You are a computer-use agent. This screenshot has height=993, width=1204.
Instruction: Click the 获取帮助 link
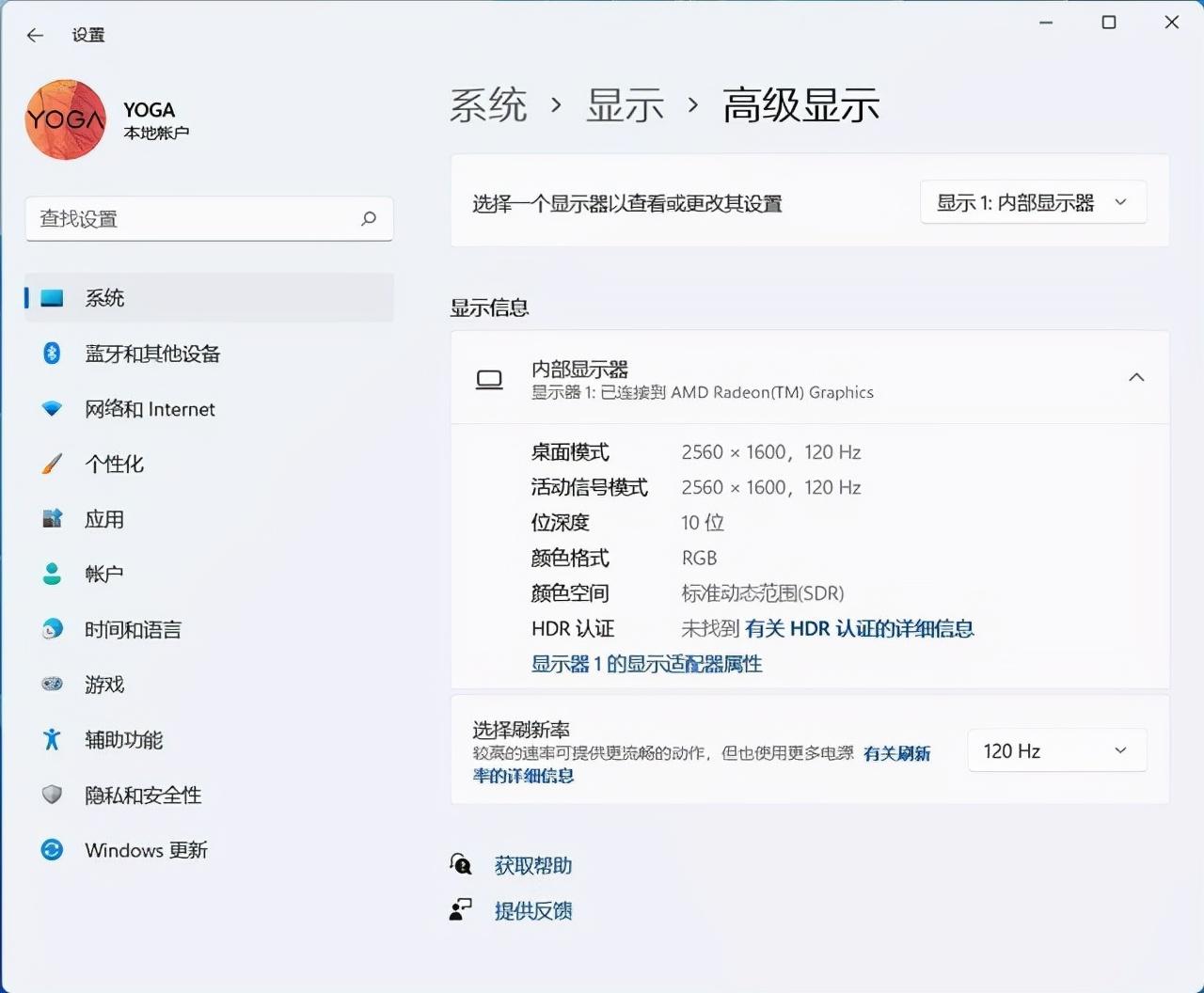pos(532,865)
